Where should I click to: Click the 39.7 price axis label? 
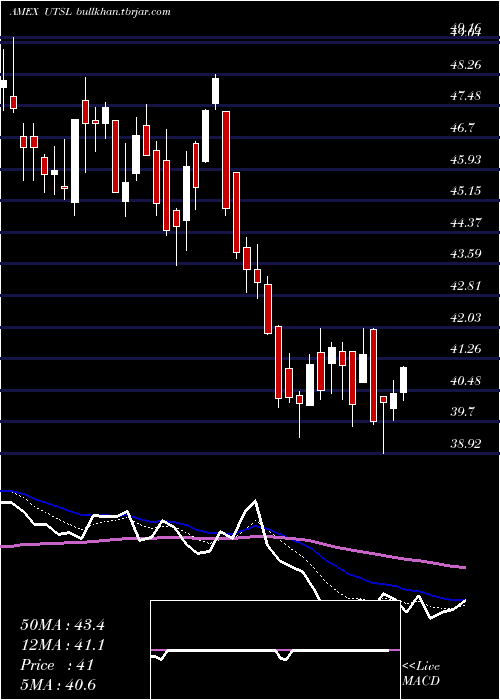[462, 412]
